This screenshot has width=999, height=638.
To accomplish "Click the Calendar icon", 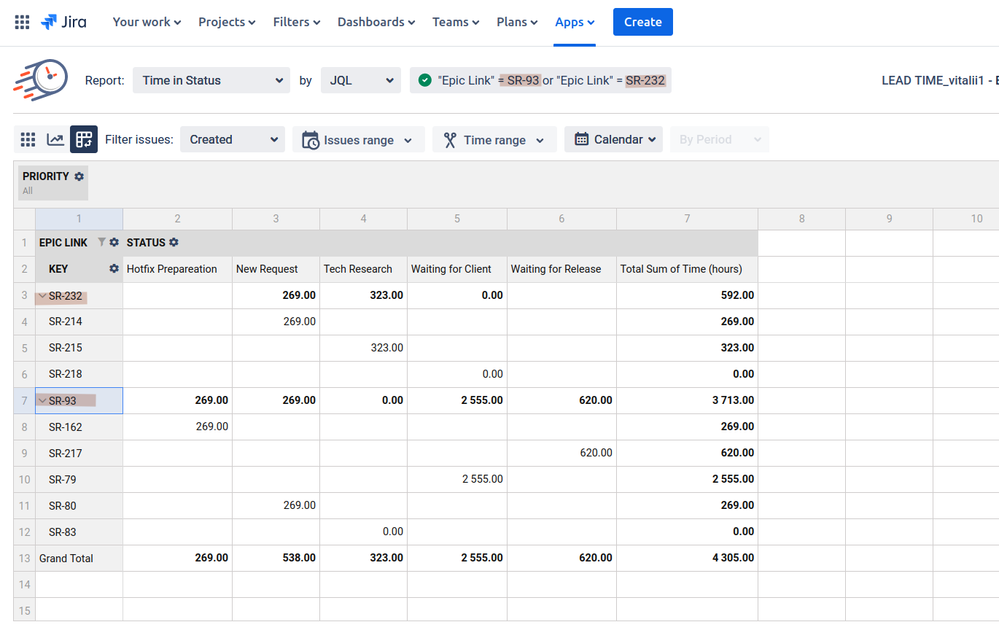I will coord(581,139).
